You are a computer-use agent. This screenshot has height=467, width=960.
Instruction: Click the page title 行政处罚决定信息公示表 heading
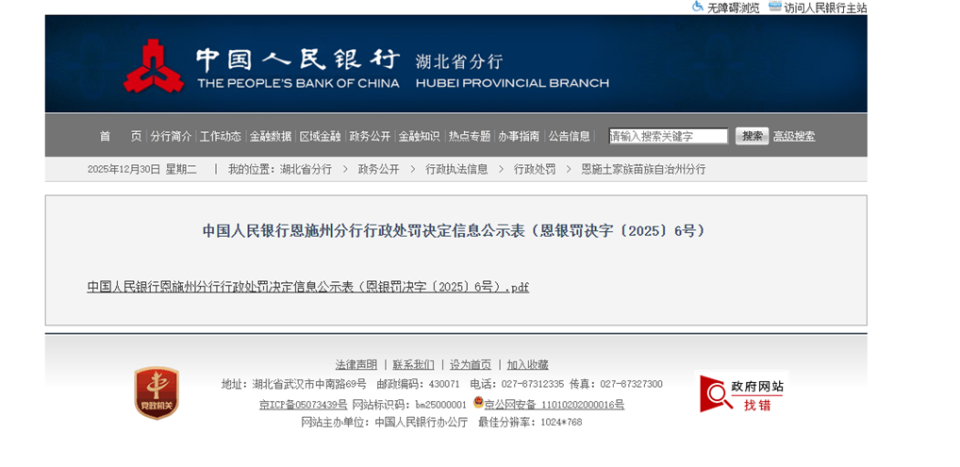pyautogui.click(x=454, y=231)
